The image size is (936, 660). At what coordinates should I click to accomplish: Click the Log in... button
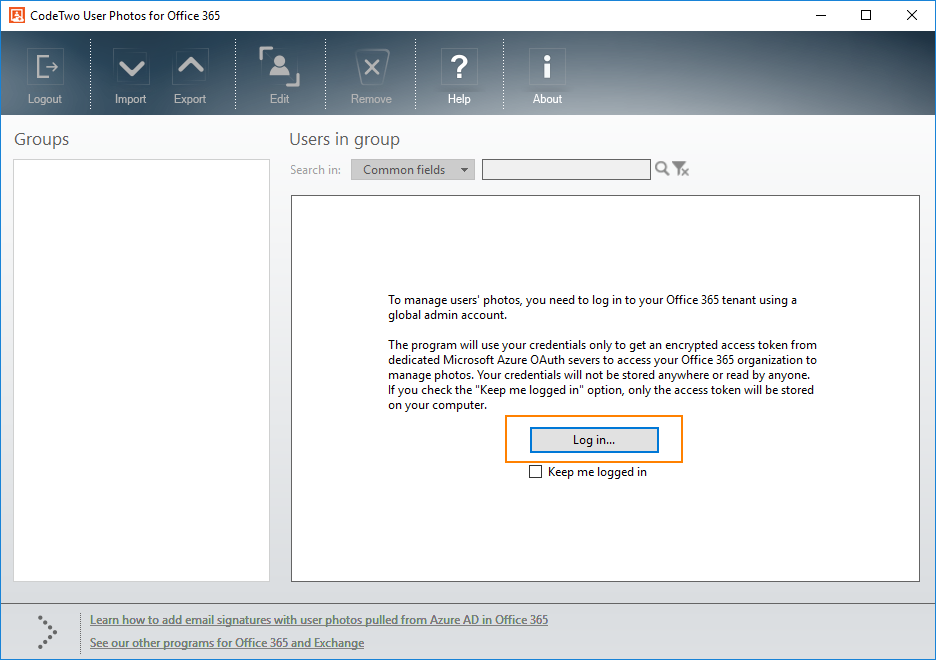pos(595,440)
